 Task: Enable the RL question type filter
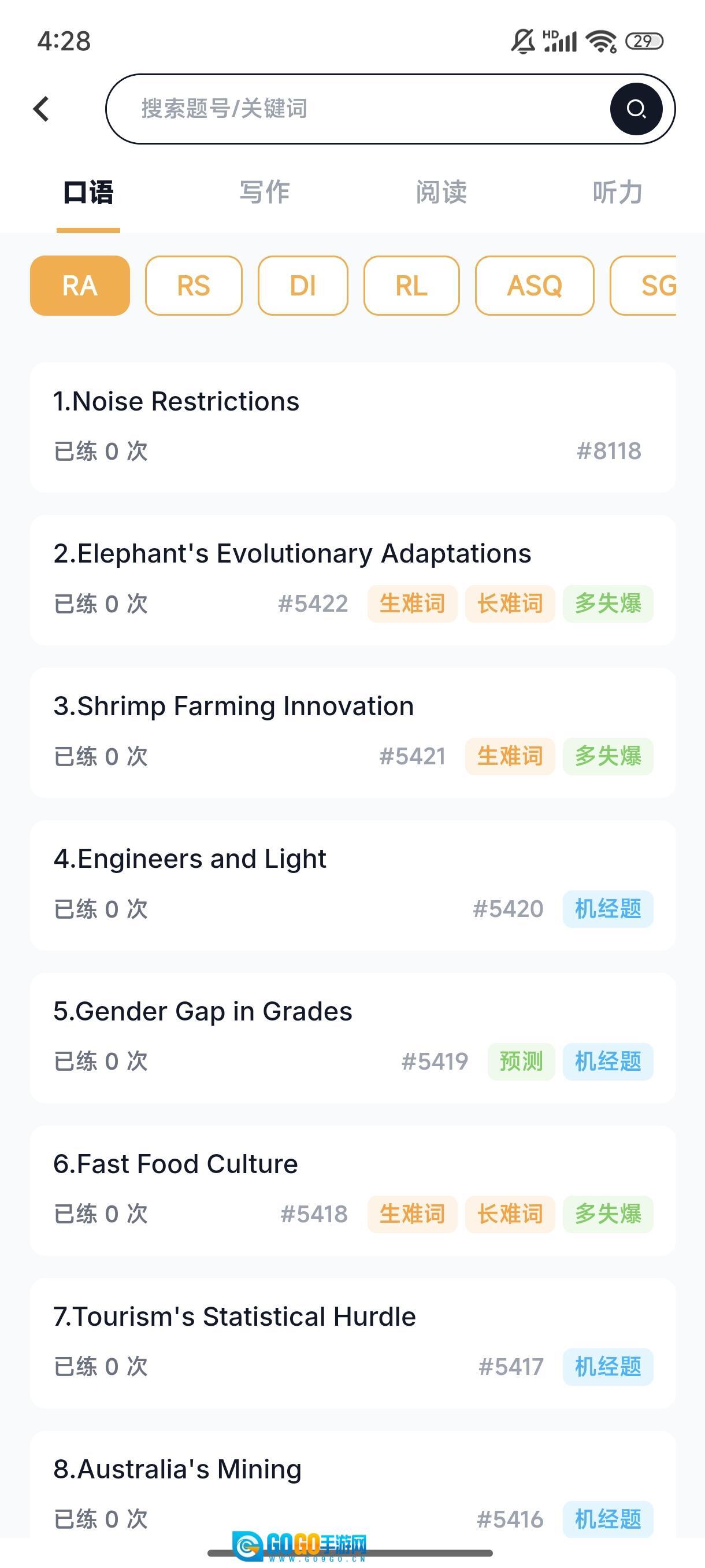(411, 286)
